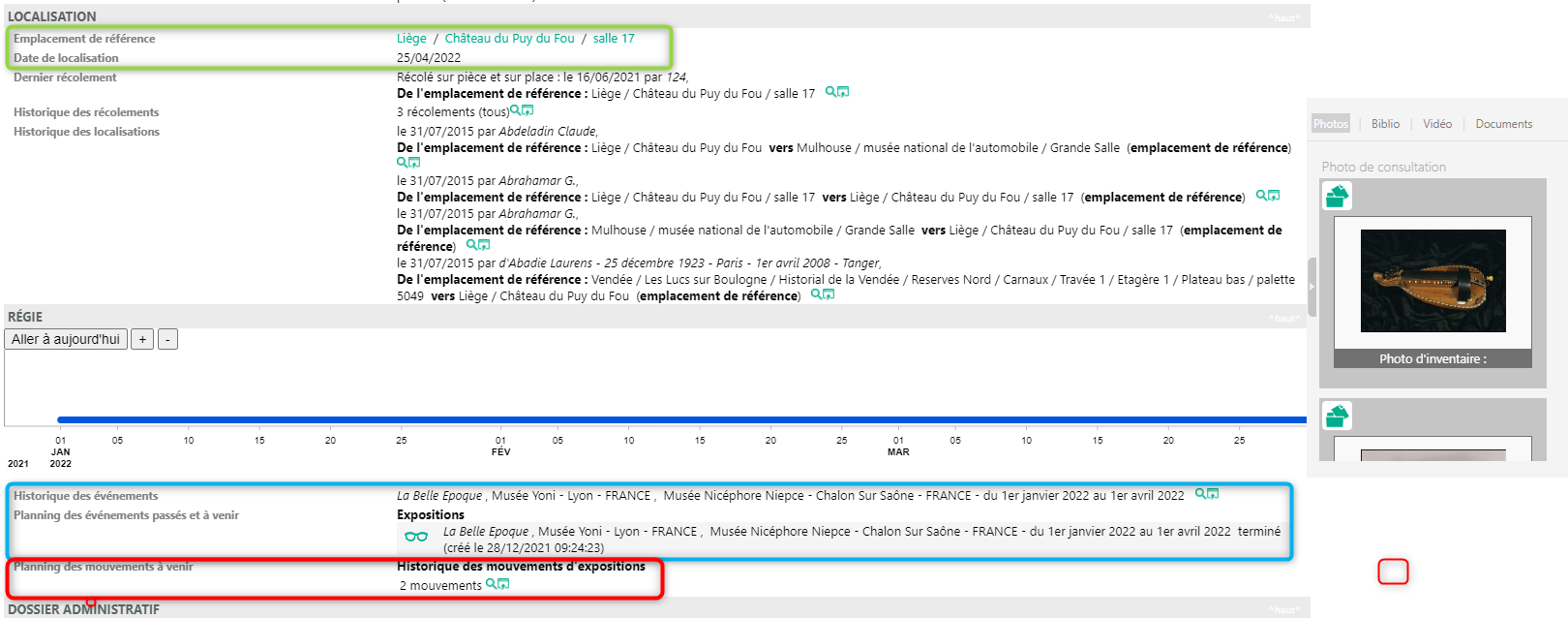Click green folder icon on second photo card
The width and height of the screenshot is (1568, 618).
pos(1337,417)
